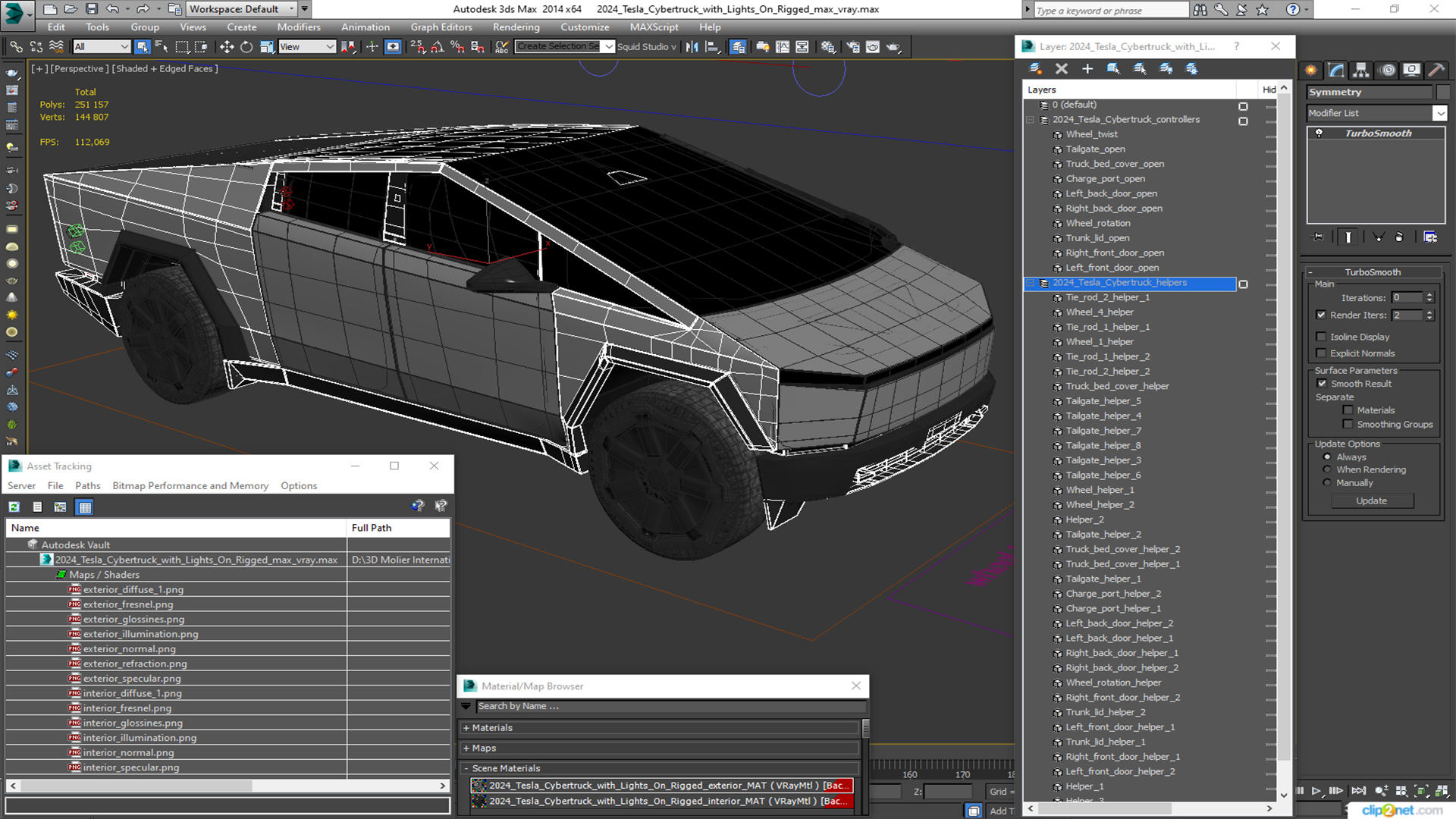Activate the Select Object tool
1456x819 pixels.
point(142,47)
